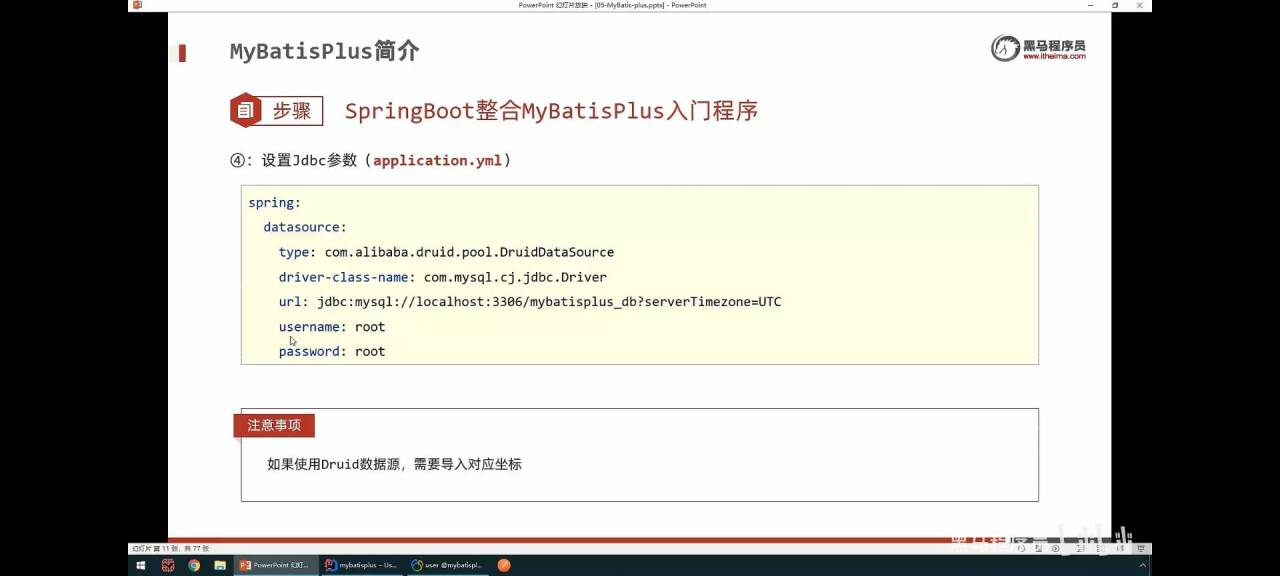Open the orange round app in the taskbar

click(504, 565)
